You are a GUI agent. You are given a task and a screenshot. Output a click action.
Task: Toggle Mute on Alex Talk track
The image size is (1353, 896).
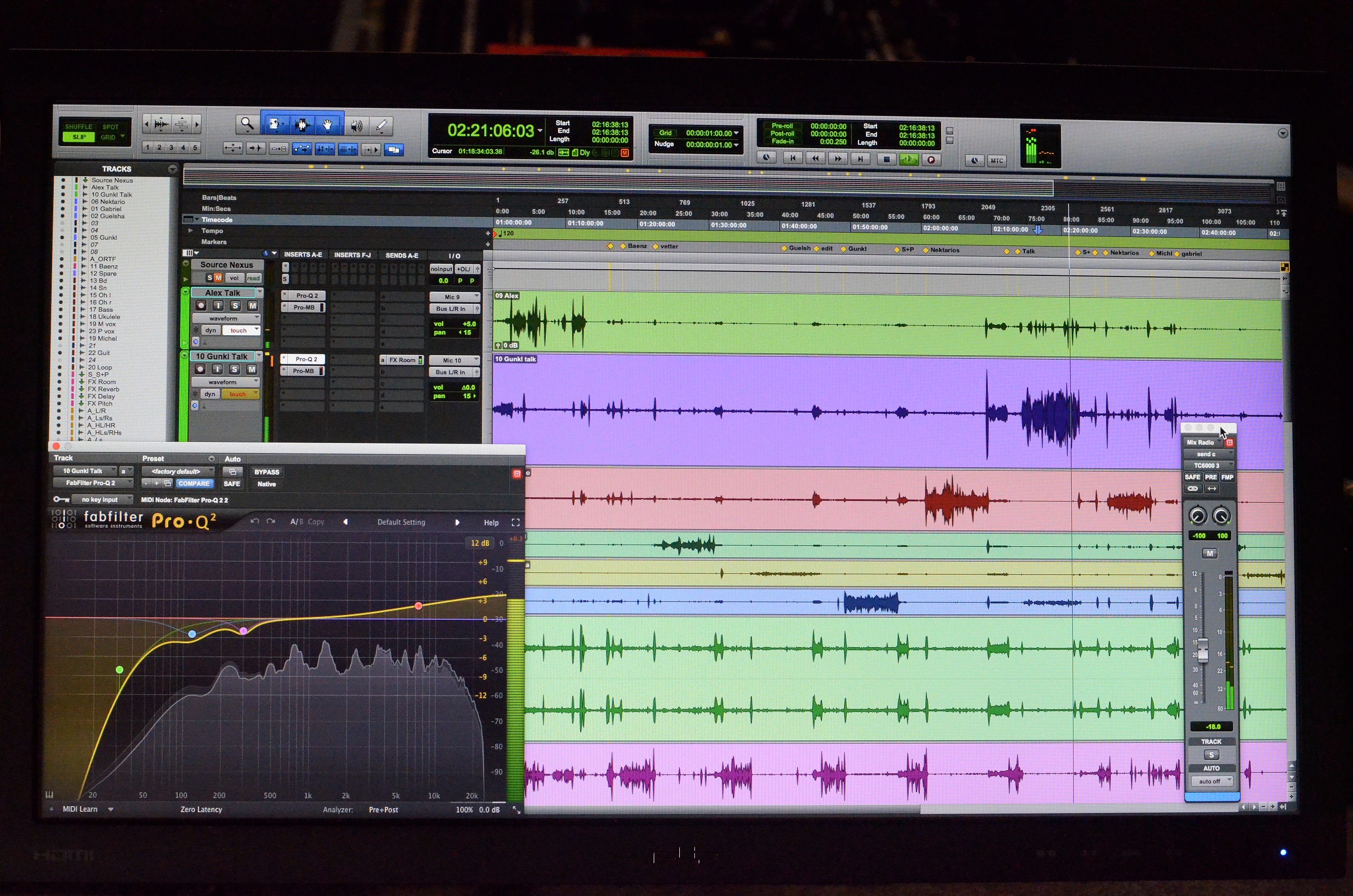252,306
